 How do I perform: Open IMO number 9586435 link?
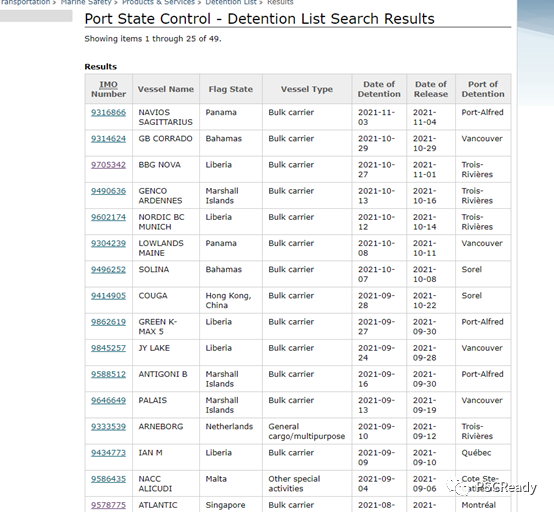coord(108,479)
